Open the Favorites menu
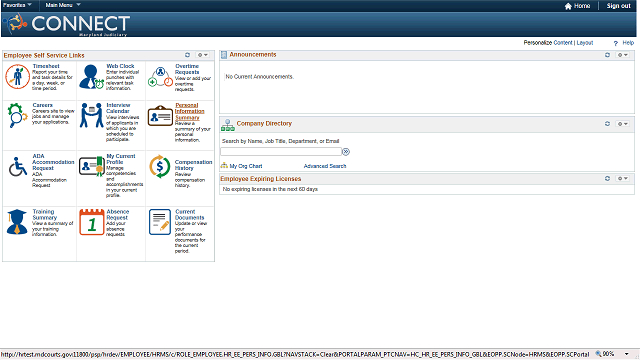This screenshot has height=360, width=640. [x=17, y=5]
